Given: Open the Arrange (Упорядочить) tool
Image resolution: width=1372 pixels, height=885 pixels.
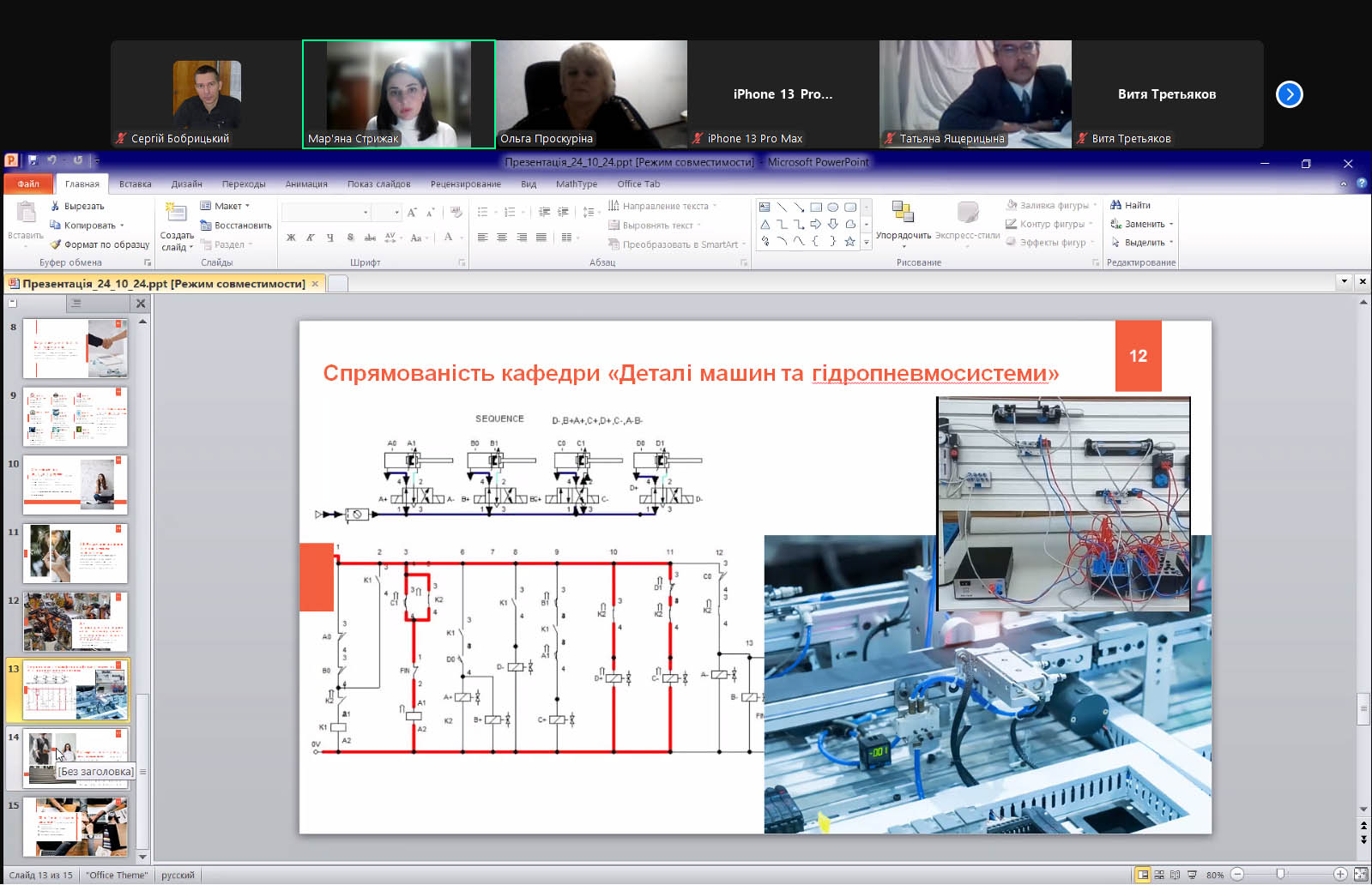Looking at the screenshot, I should pos(903,220).
